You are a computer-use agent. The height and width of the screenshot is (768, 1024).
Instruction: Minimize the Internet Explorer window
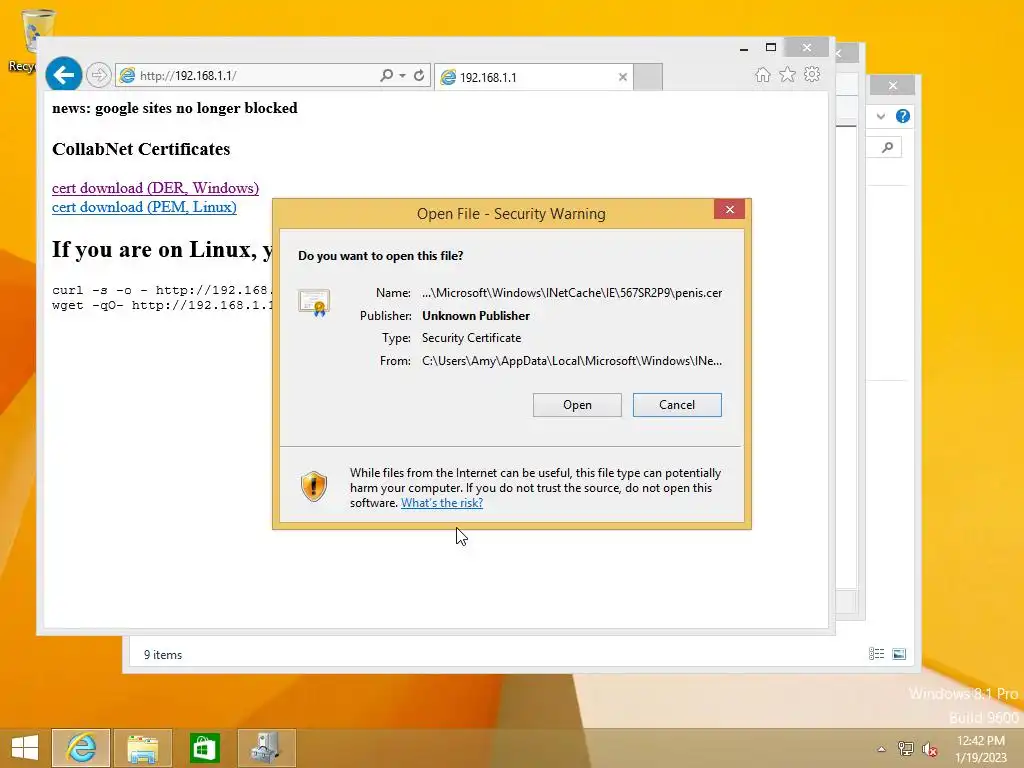(744, 48)
